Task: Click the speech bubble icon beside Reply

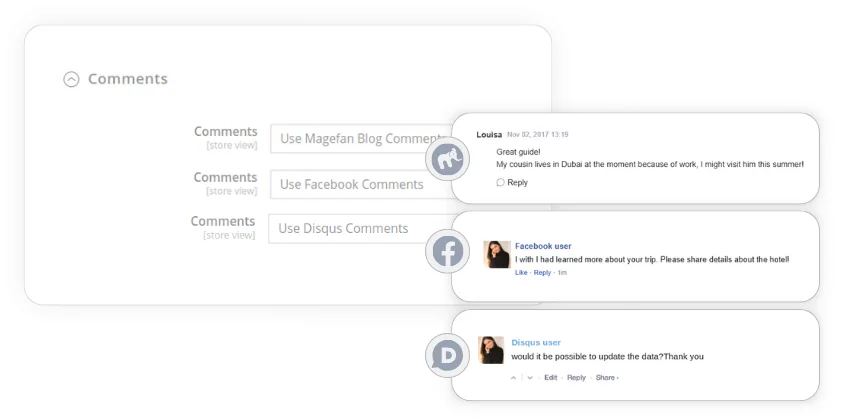Action: (x=500, y=183)
